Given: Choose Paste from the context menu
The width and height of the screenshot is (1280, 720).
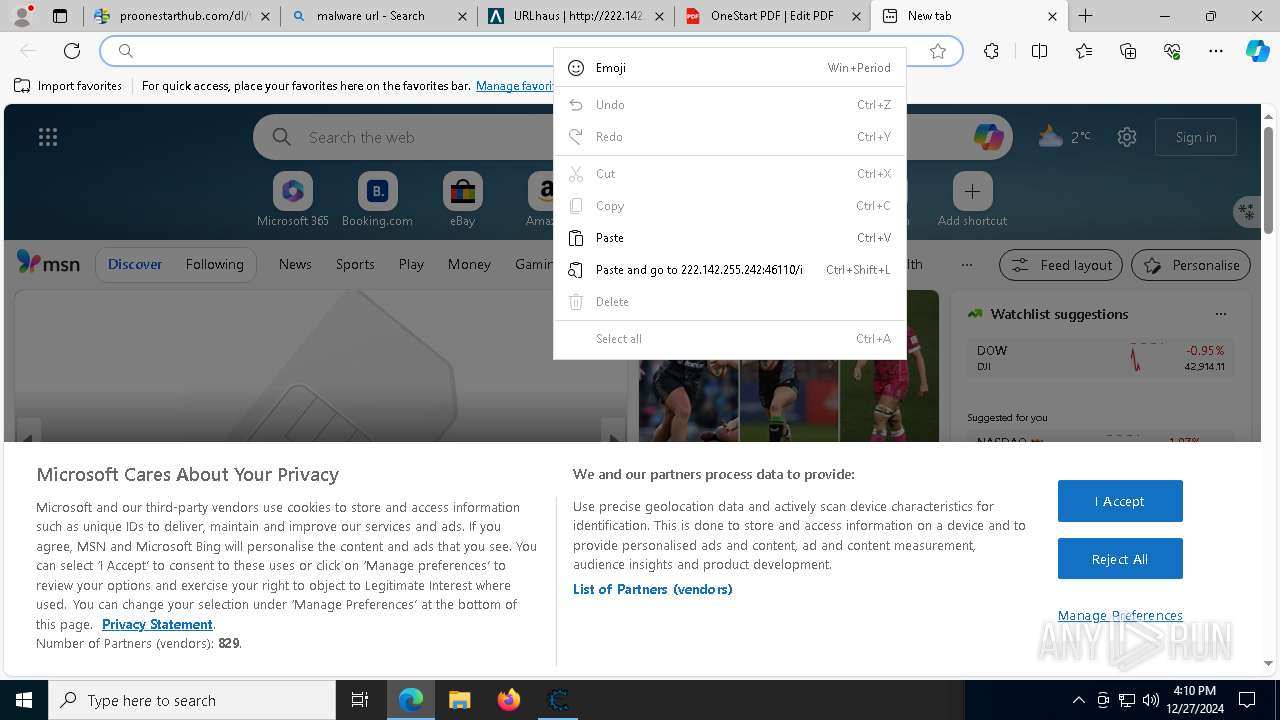Looking at the screenshot, I should click(x=730, y=238).
